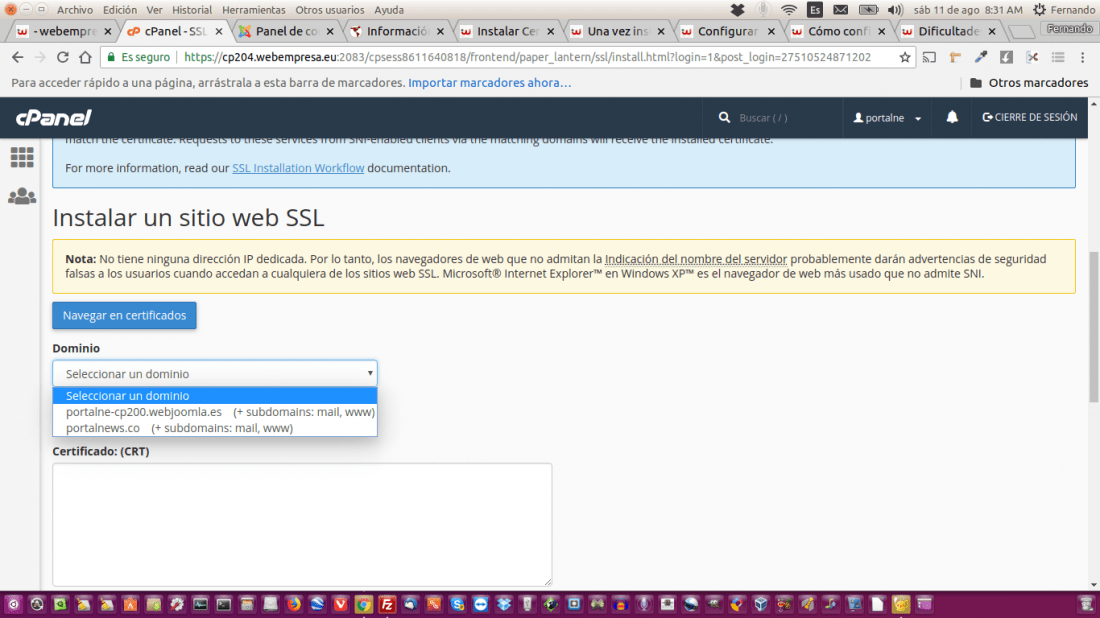Reload the current page
This screenshot has height=618, width=1100.
coord(62,58)
